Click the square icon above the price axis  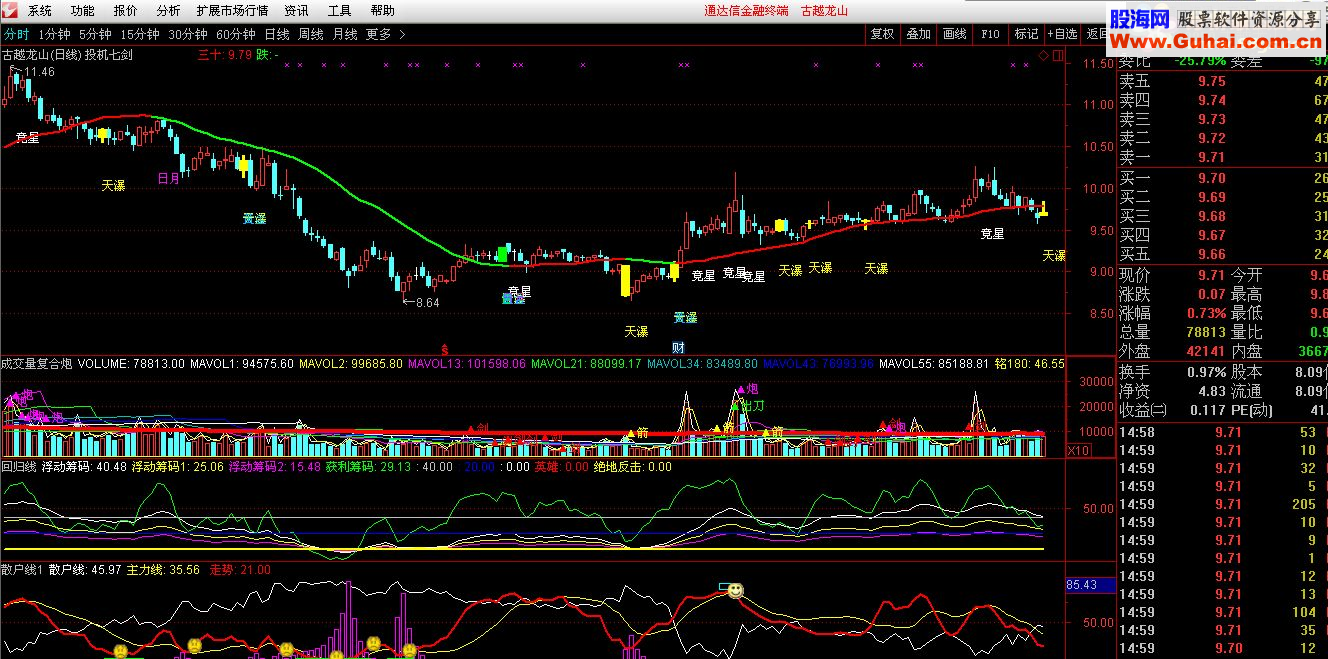pos(1058,55)
